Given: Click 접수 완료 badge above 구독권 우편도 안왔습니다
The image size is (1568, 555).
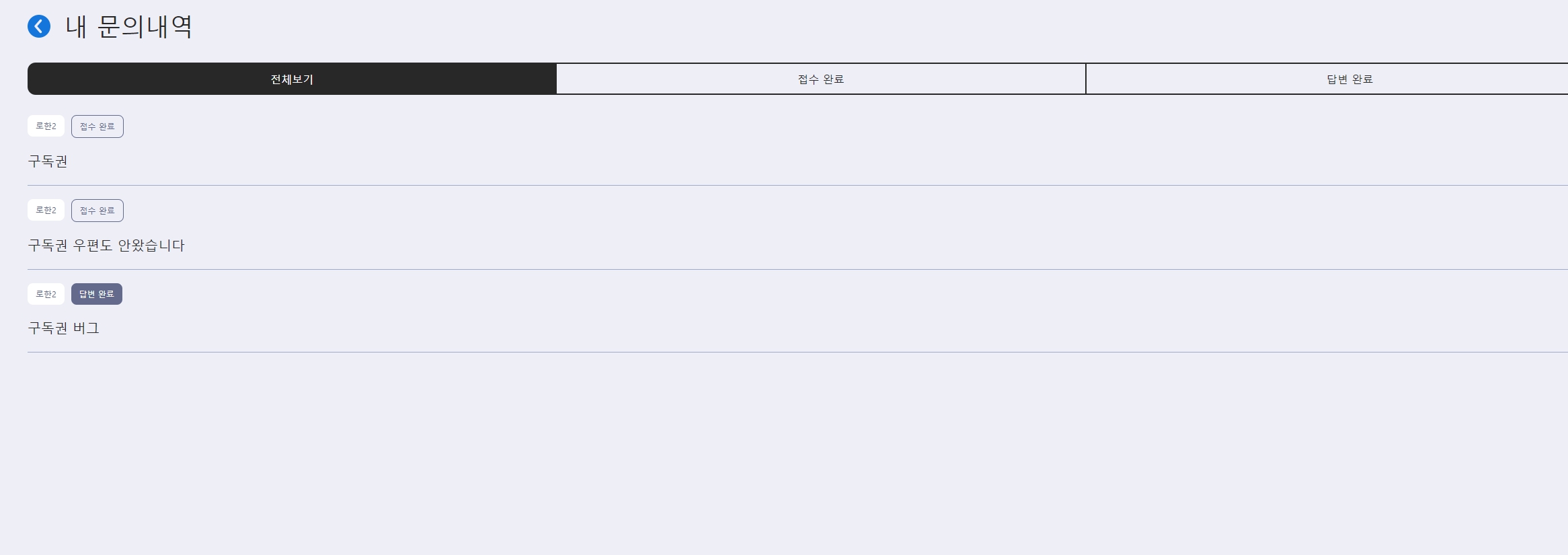Looking at the screenshot, I should coord(97,211).
